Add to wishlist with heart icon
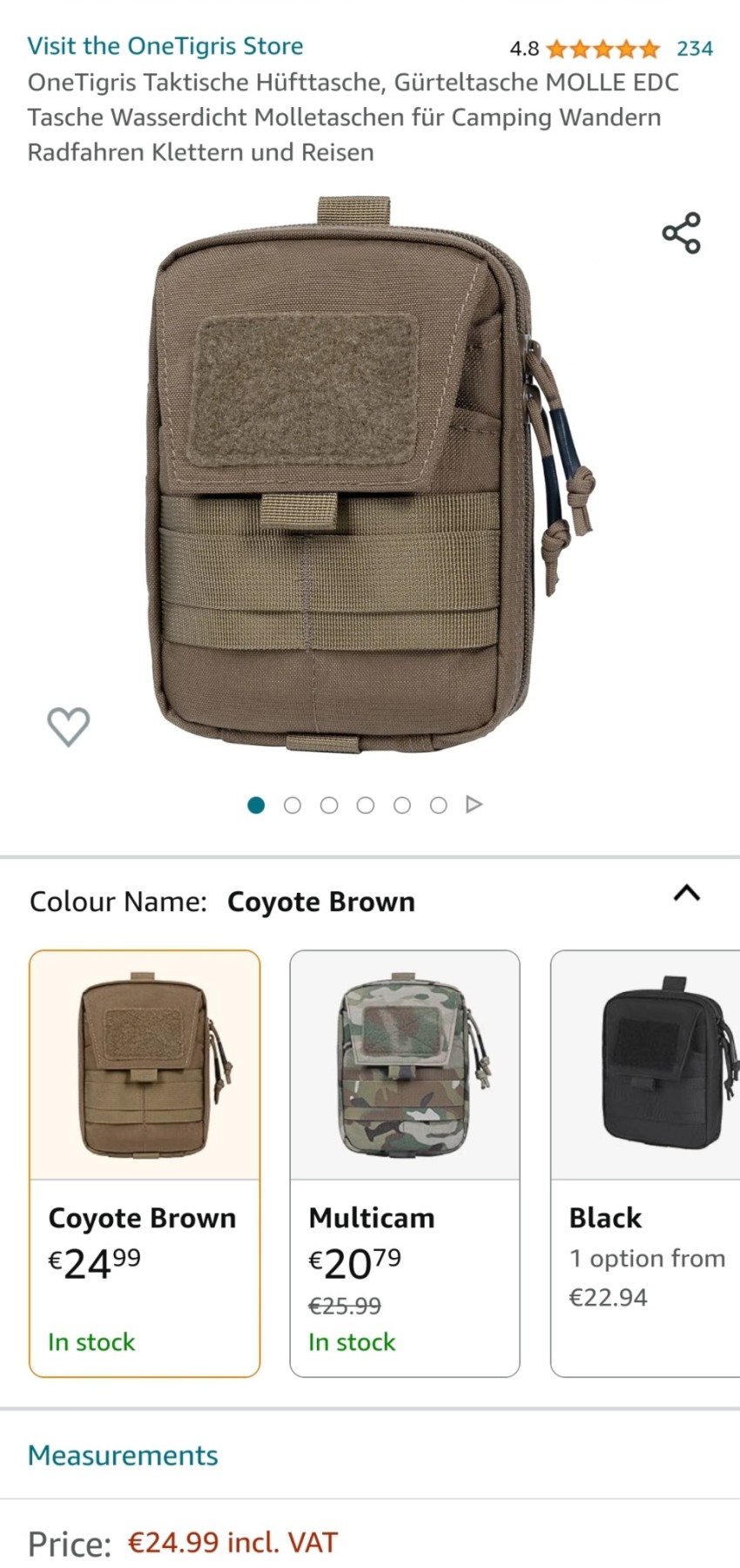740x1568 pixels. (68, 726)
